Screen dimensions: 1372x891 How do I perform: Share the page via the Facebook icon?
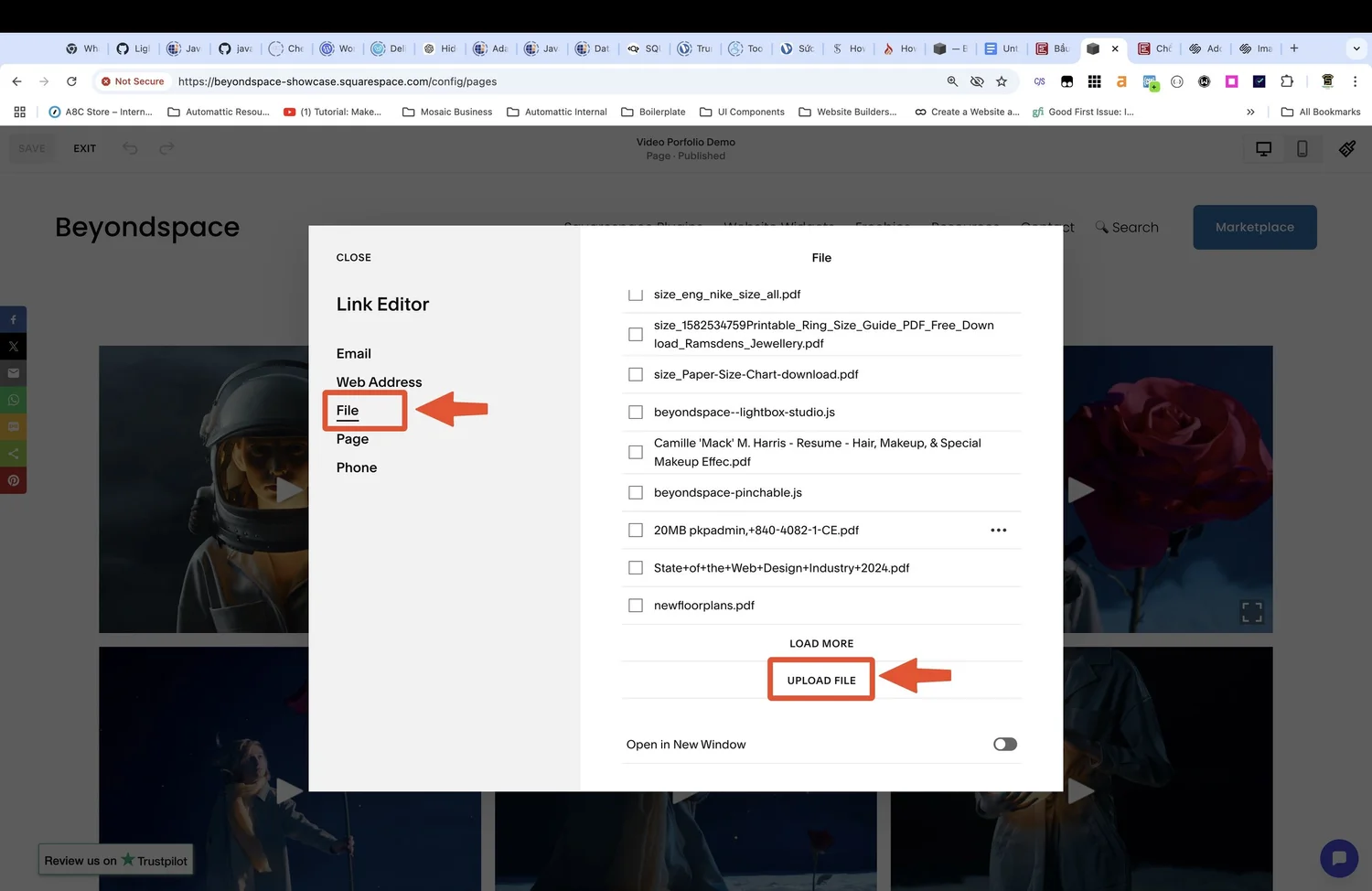[13, 319]
